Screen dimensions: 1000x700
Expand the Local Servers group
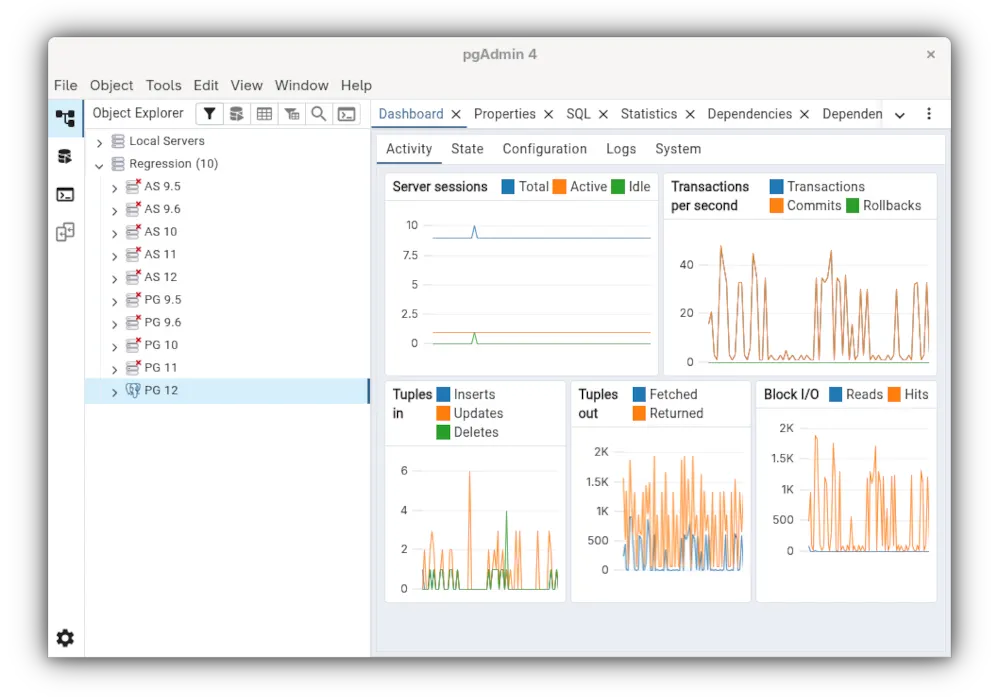[99, 142]
